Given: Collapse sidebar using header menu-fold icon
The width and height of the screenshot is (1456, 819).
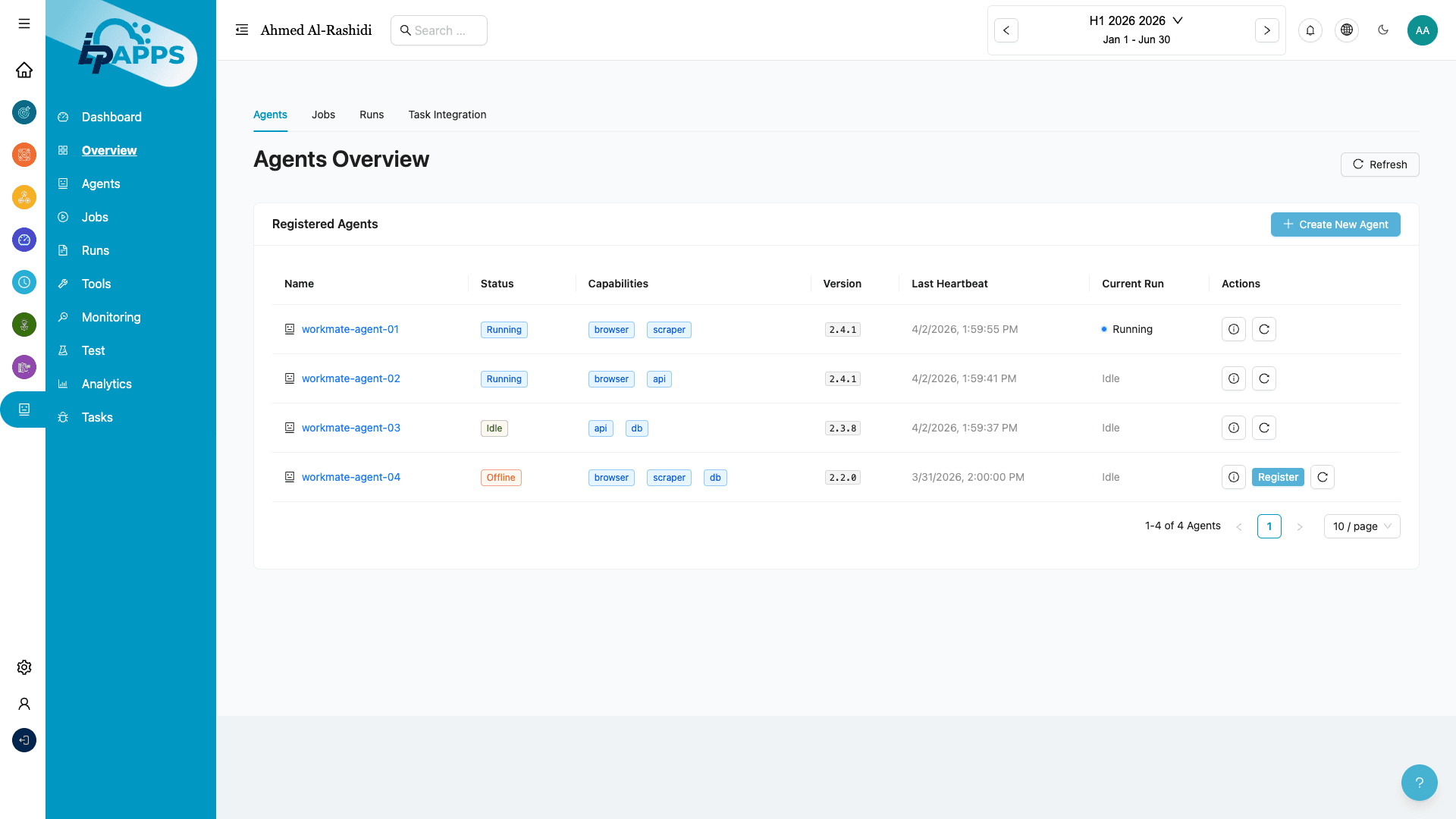Looking at the screenshot, I should pyautogui.click(x=242, y=30).
